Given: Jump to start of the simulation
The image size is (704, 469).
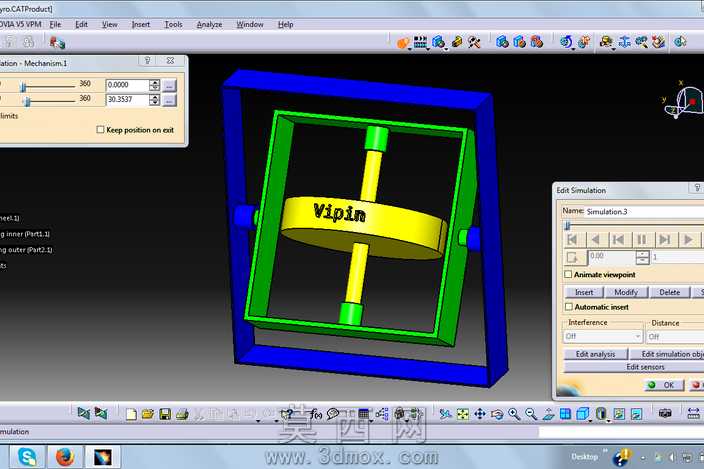Looking at the screenshot, I should coord(573,240).
